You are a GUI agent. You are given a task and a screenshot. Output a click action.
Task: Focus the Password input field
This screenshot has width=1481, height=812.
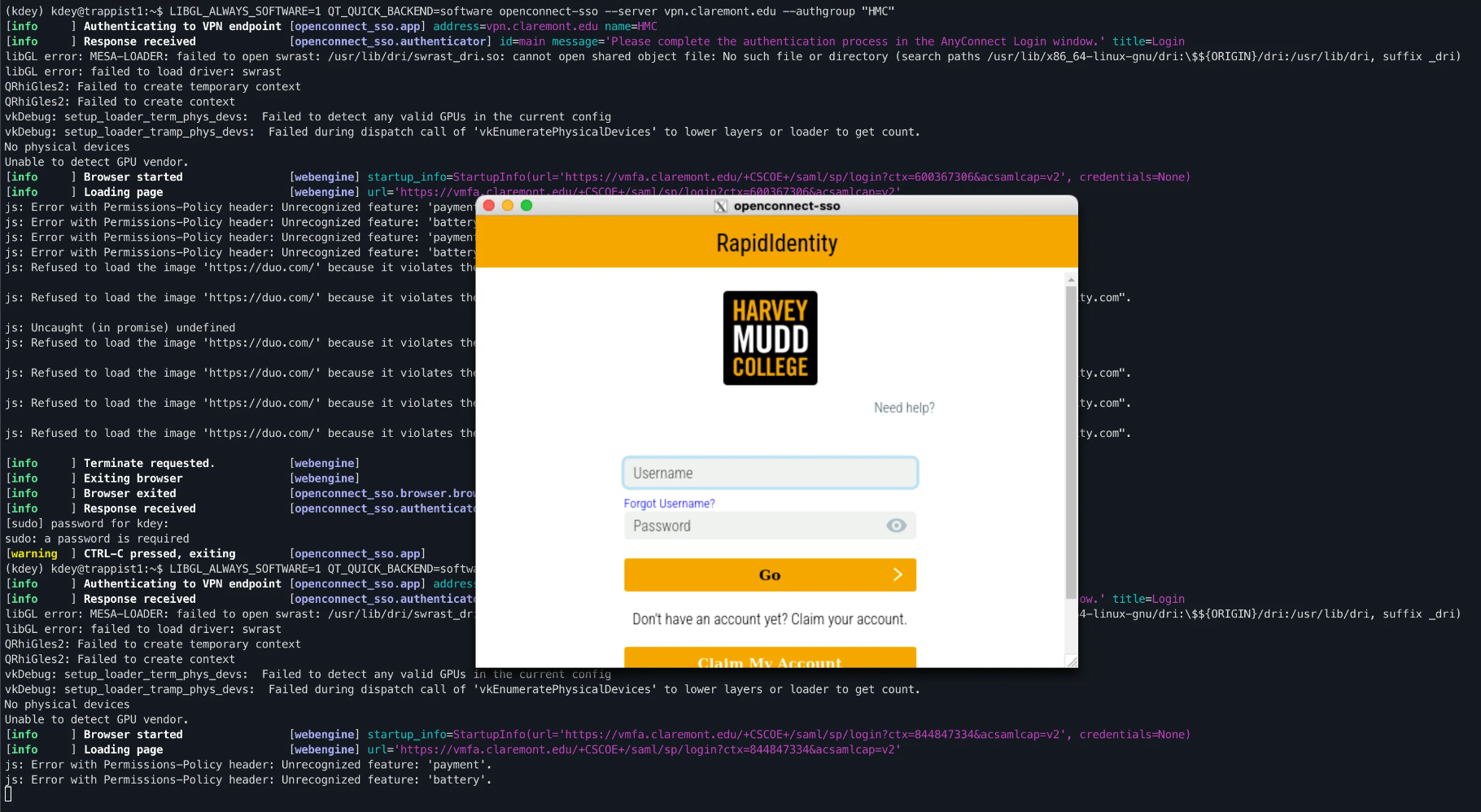[753, 526]
